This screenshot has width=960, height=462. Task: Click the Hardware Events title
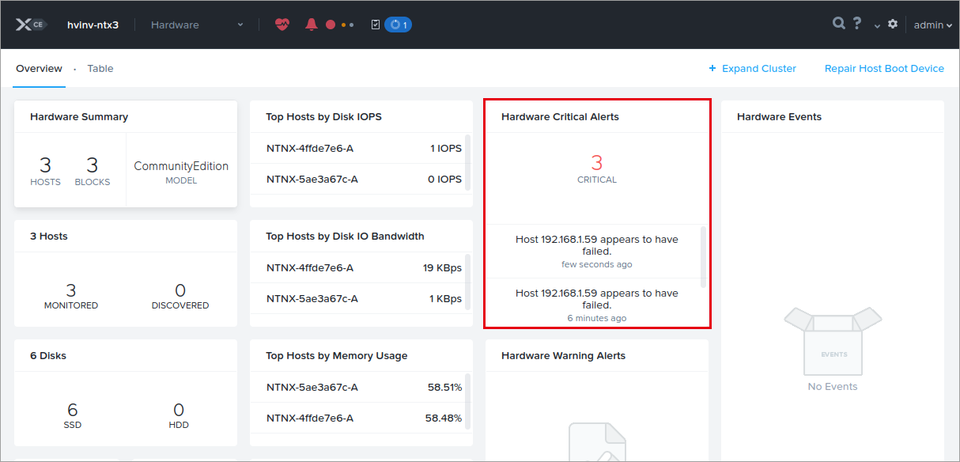click(x=779, y=117)
